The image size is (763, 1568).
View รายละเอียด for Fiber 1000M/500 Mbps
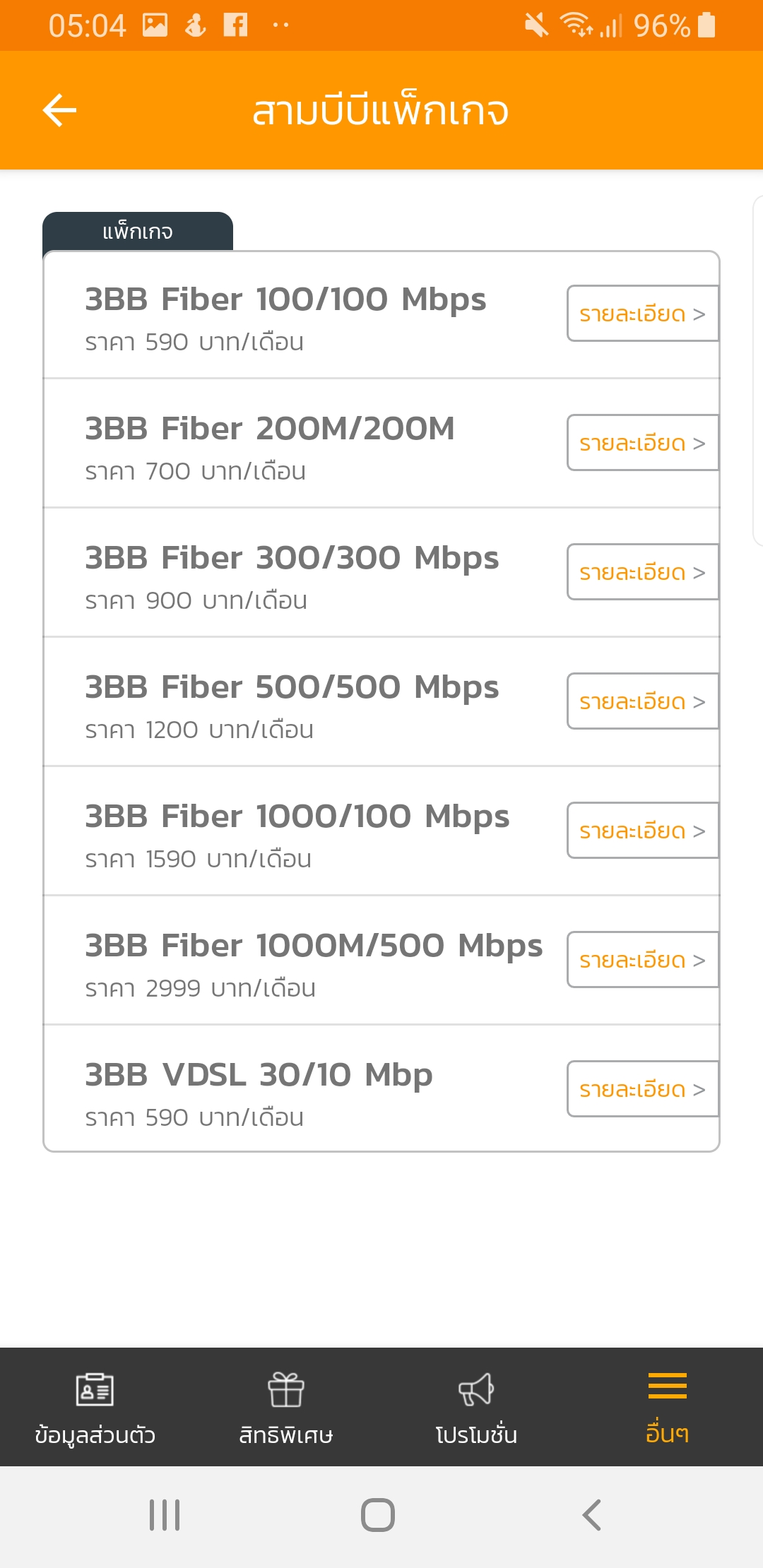pos(643,960)
